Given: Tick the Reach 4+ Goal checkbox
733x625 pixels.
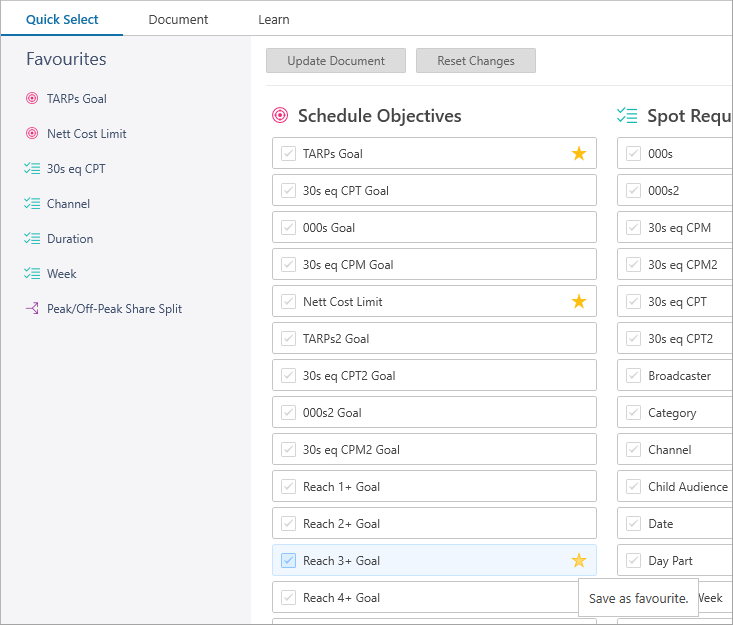Looking at the screenshot, I should [x=288, y=597].
